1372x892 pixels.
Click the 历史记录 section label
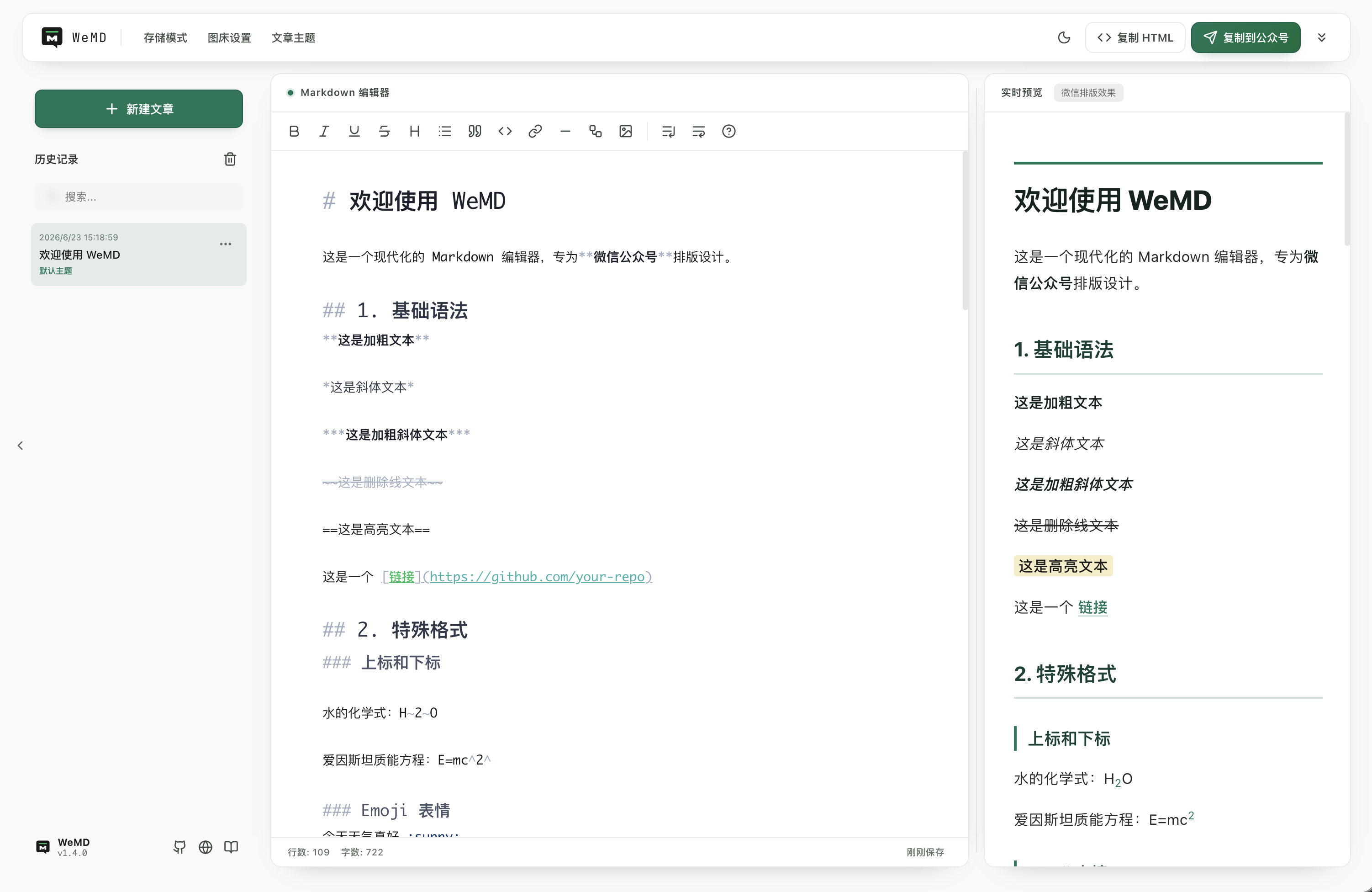click(x=57, y=159)
